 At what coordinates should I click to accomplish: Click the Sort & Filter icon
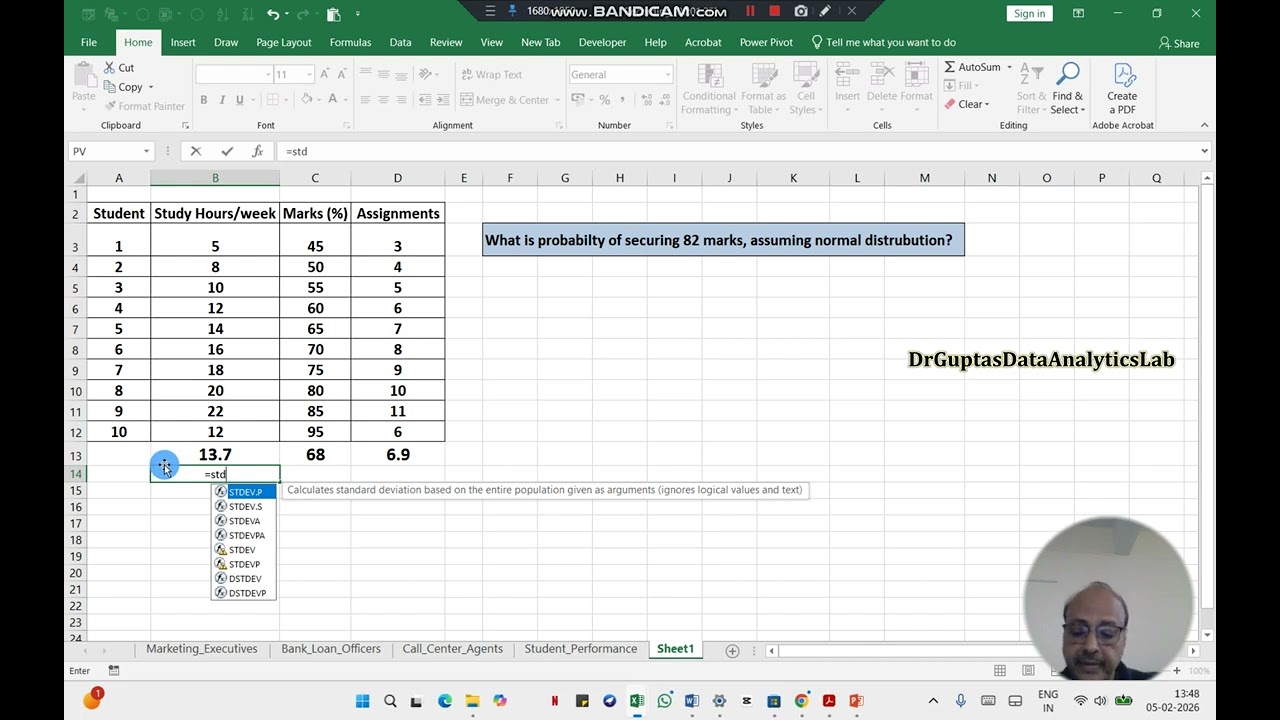(1031, 75)
